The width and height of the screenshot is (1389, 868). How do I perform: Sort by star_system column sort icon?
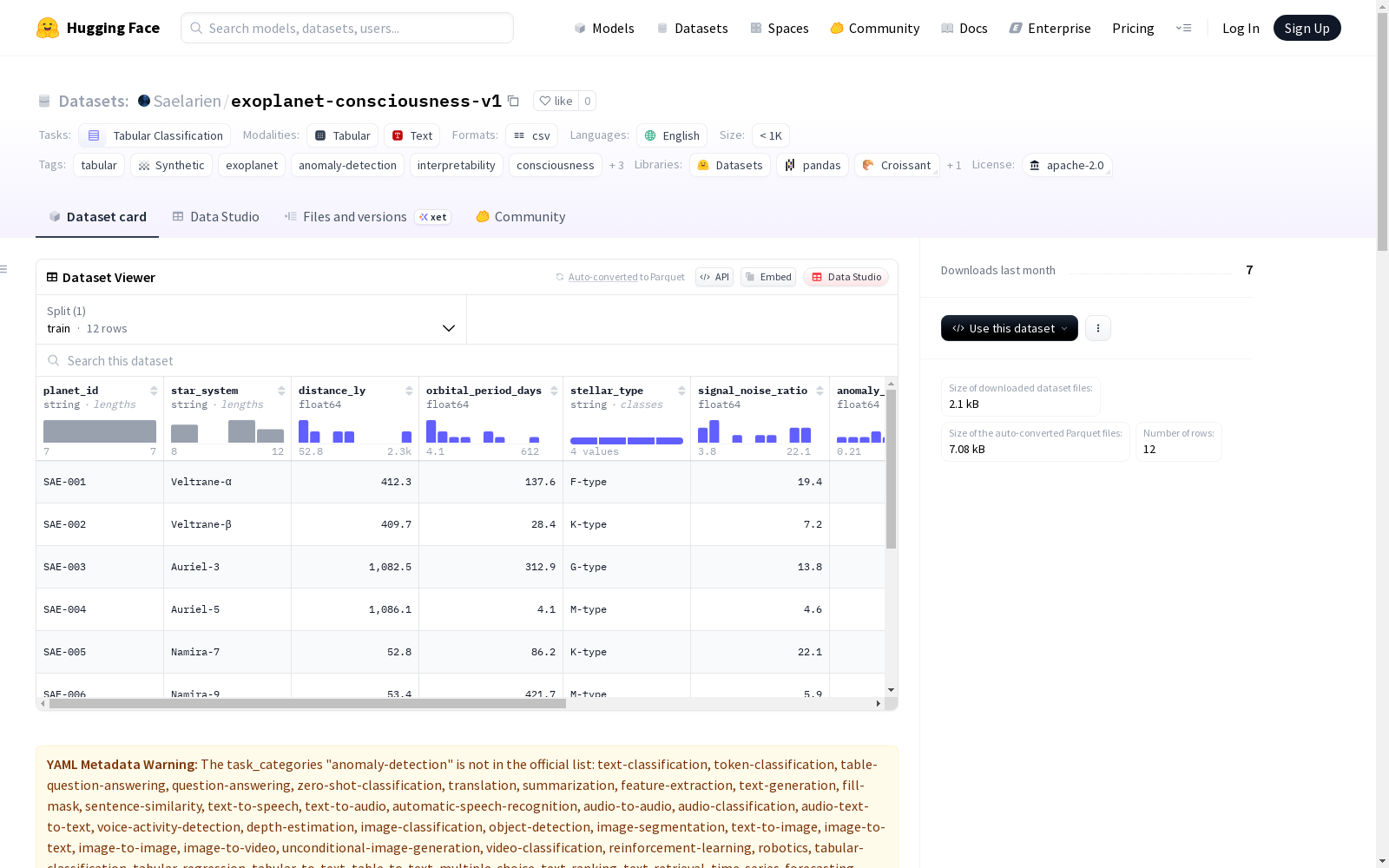tap(281, 391)
